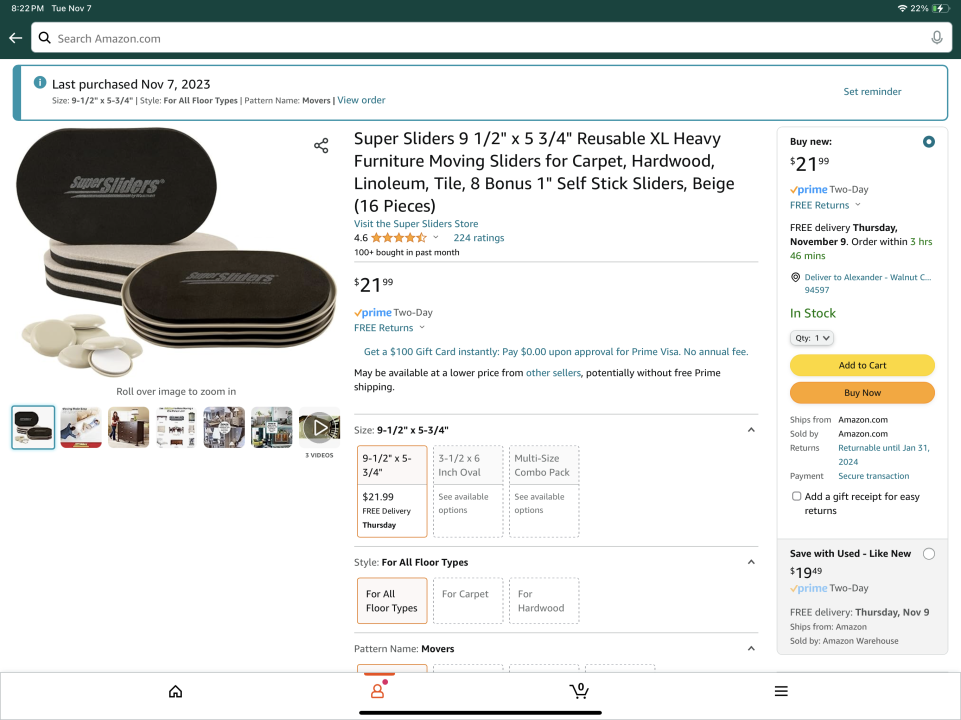
Task: Check the gift receipt checkbox
Action: pos(796,496)
